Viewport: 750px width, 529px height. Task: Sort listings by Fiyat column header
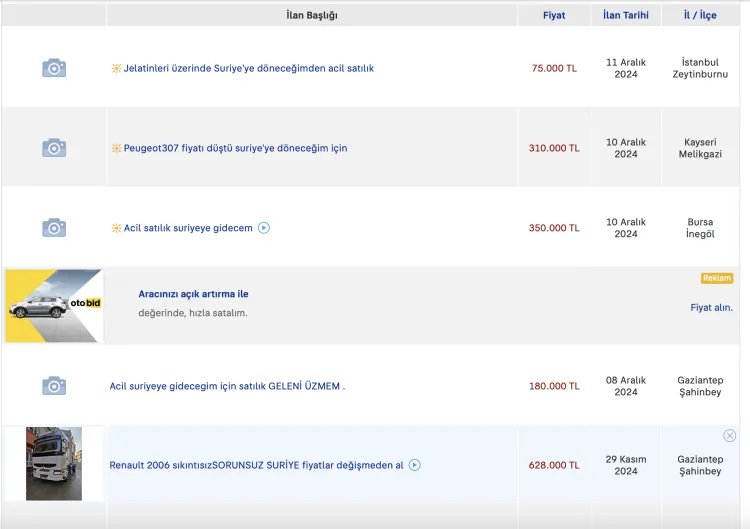pos(554,15)
